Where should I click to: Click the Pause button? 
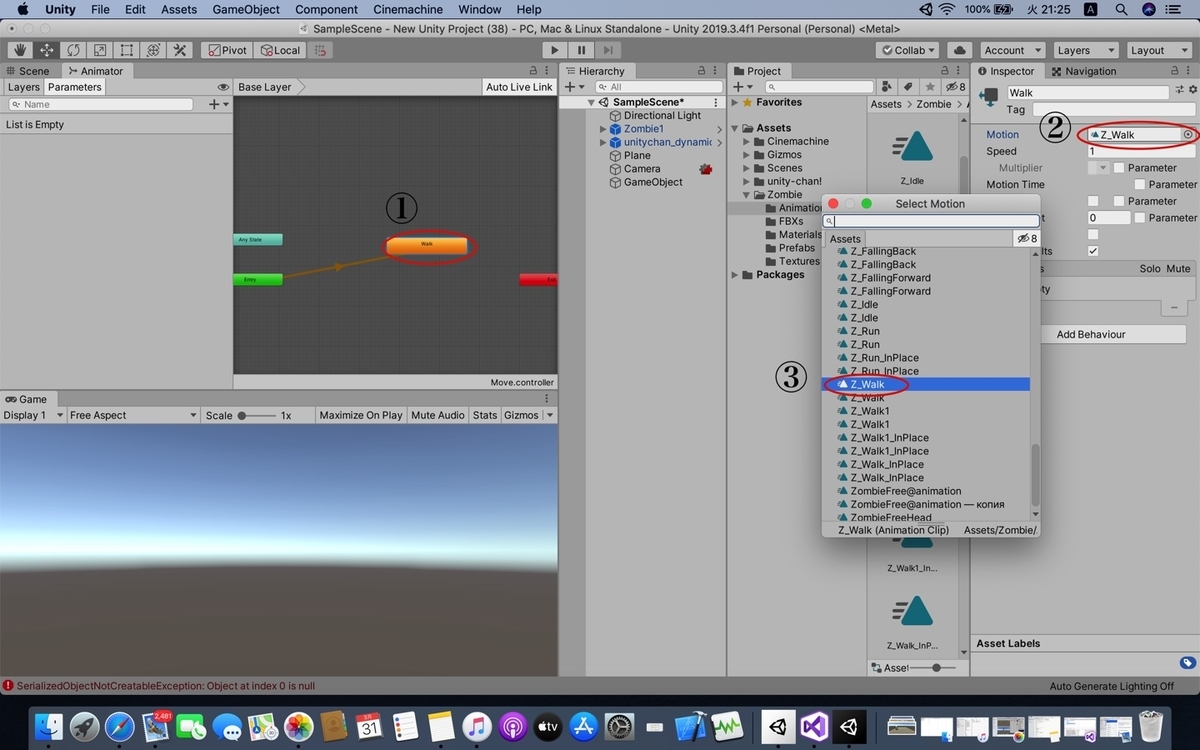[581, 50]
